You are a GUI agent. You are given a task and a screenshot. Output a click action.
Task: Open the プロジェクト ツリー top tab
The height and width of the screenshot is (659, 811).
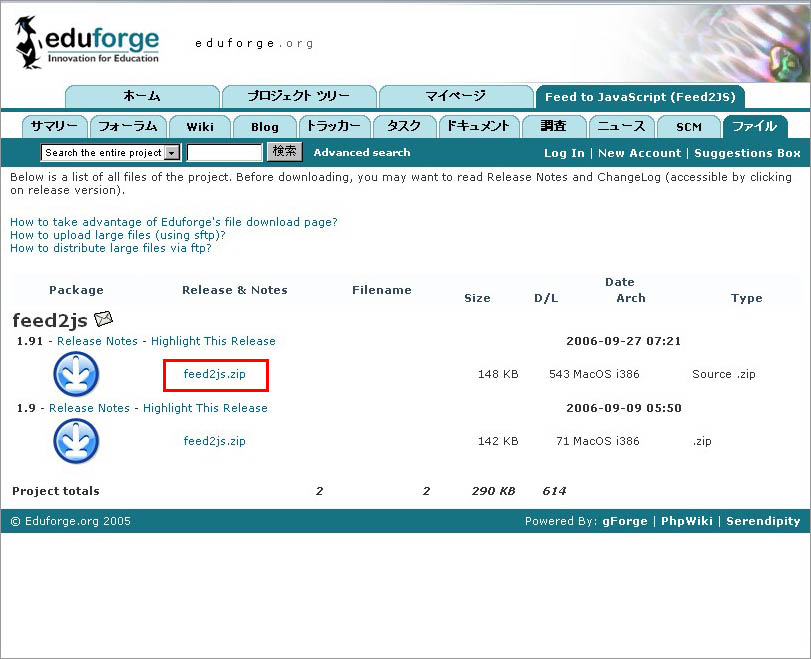pos(299,97)
